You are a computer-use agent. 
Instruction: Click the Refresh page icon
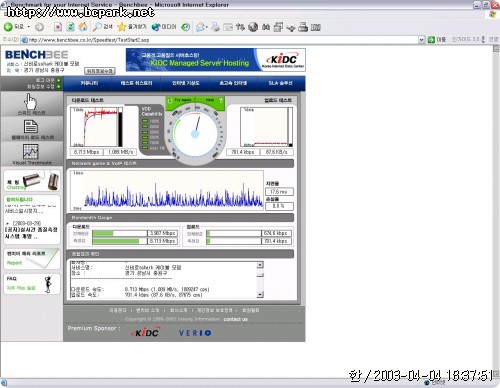tap(71, 27)
